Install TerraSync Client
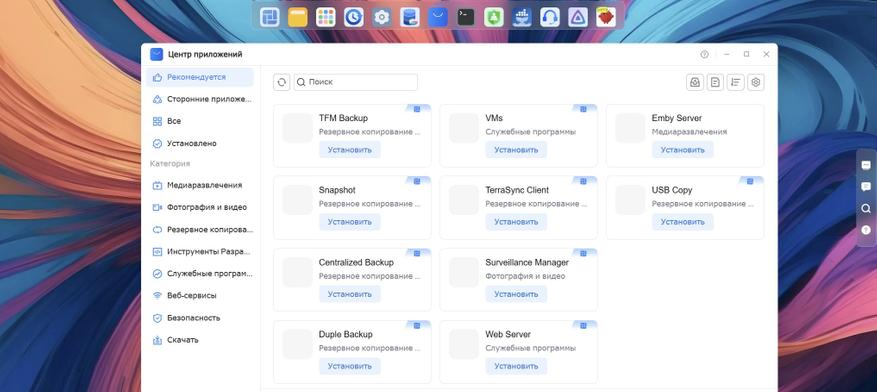Screen dimensions: 877x392 [x=516, y=221]
